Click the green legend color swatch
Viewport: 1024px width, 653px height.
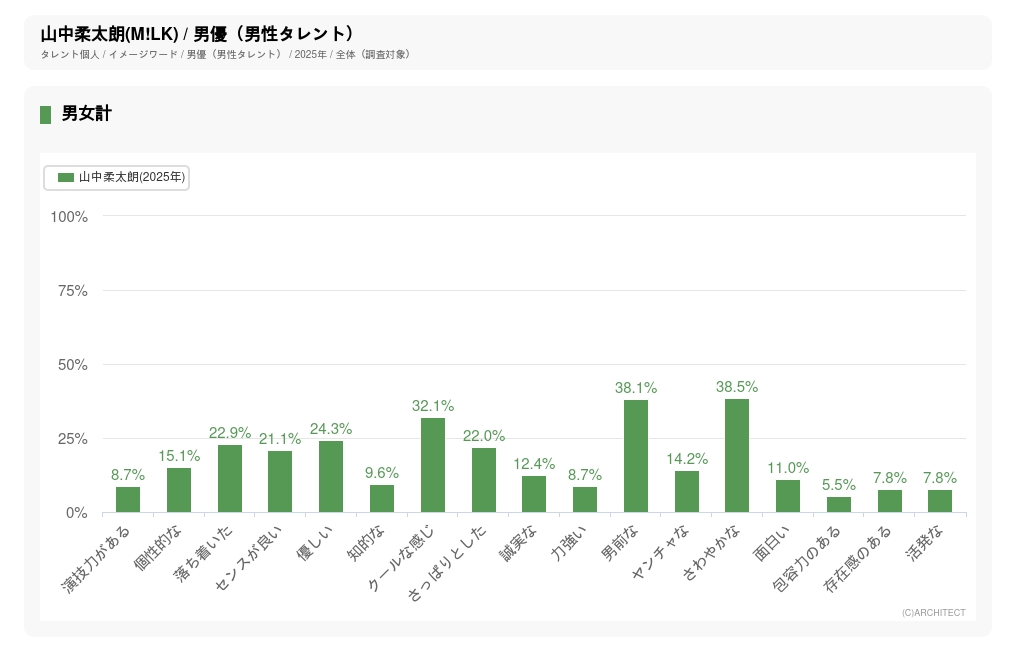[66, 177]
